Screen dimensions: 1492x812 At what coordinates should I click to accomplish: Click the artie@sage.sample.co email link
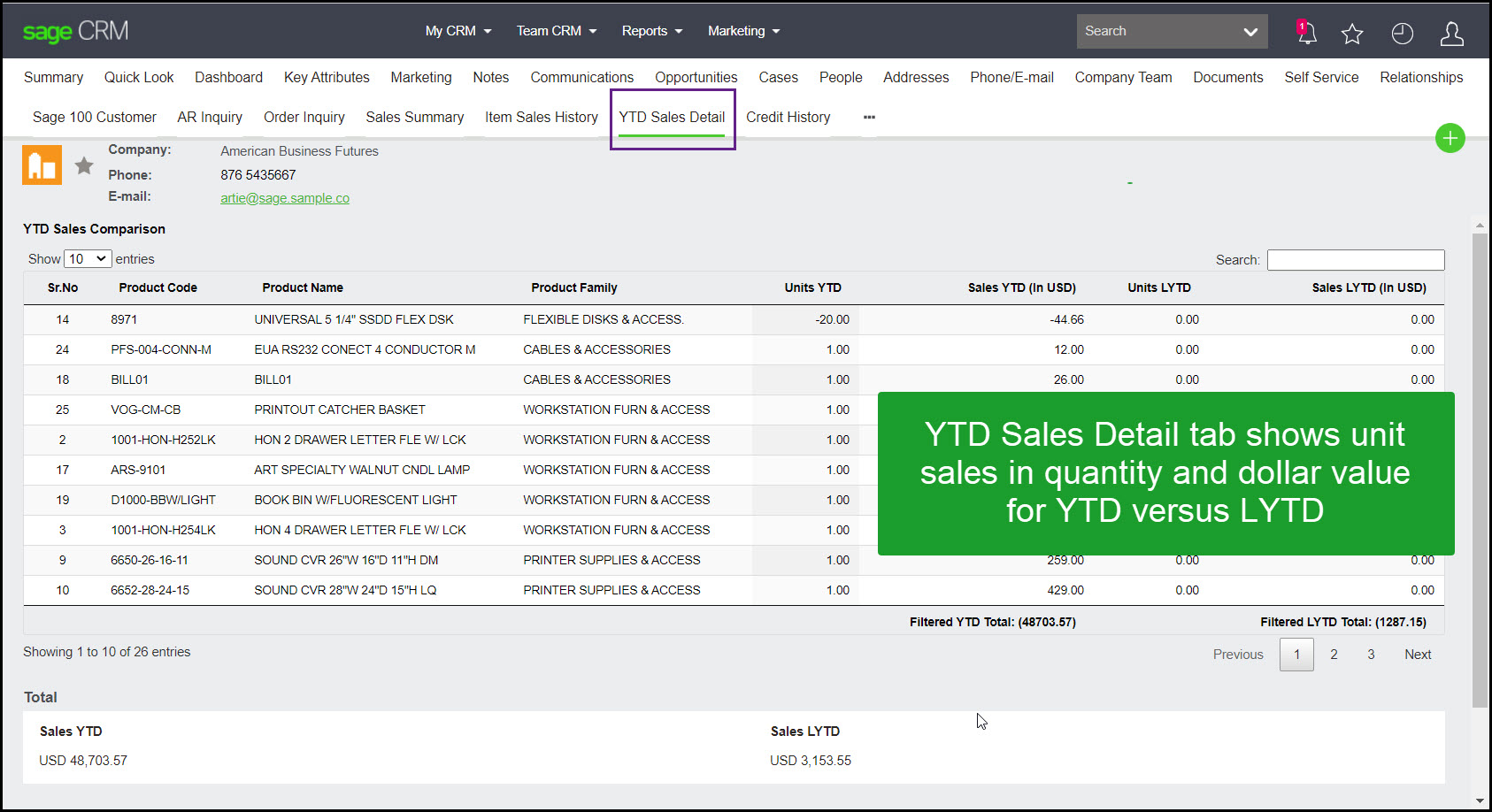[284, 197]
